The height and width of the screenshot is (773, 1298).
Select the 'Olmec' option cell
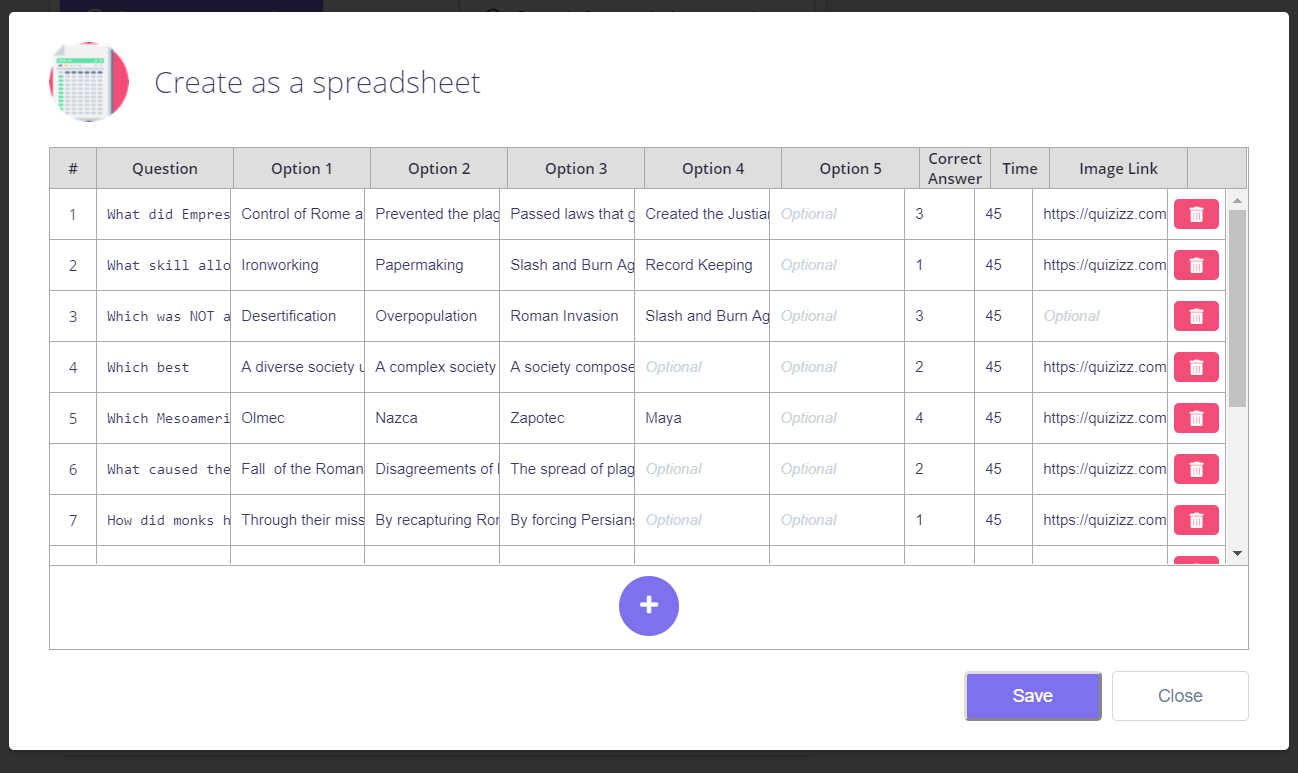[298, 418]
